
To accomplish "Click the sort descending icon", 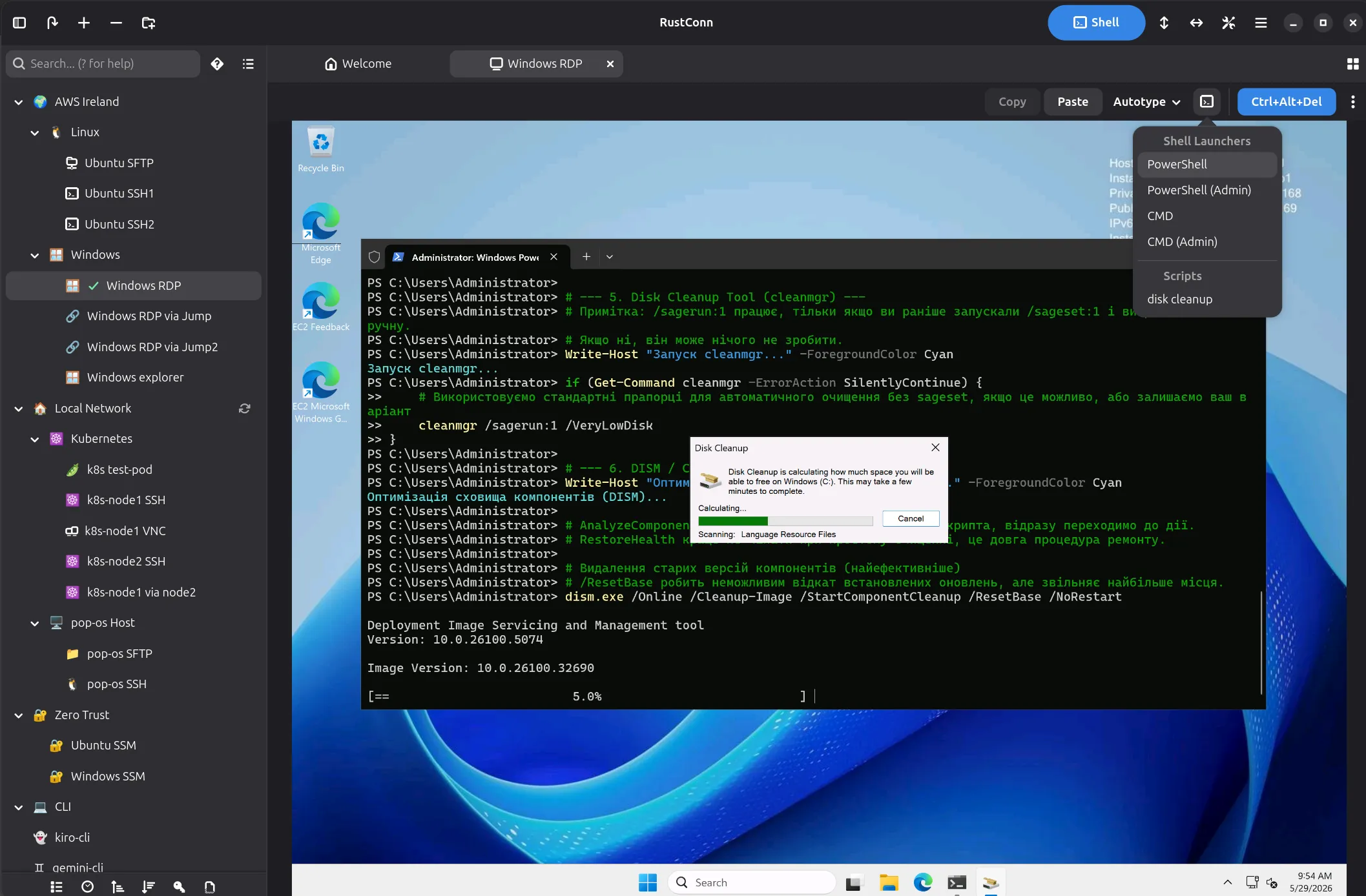I will coord(149,886).
